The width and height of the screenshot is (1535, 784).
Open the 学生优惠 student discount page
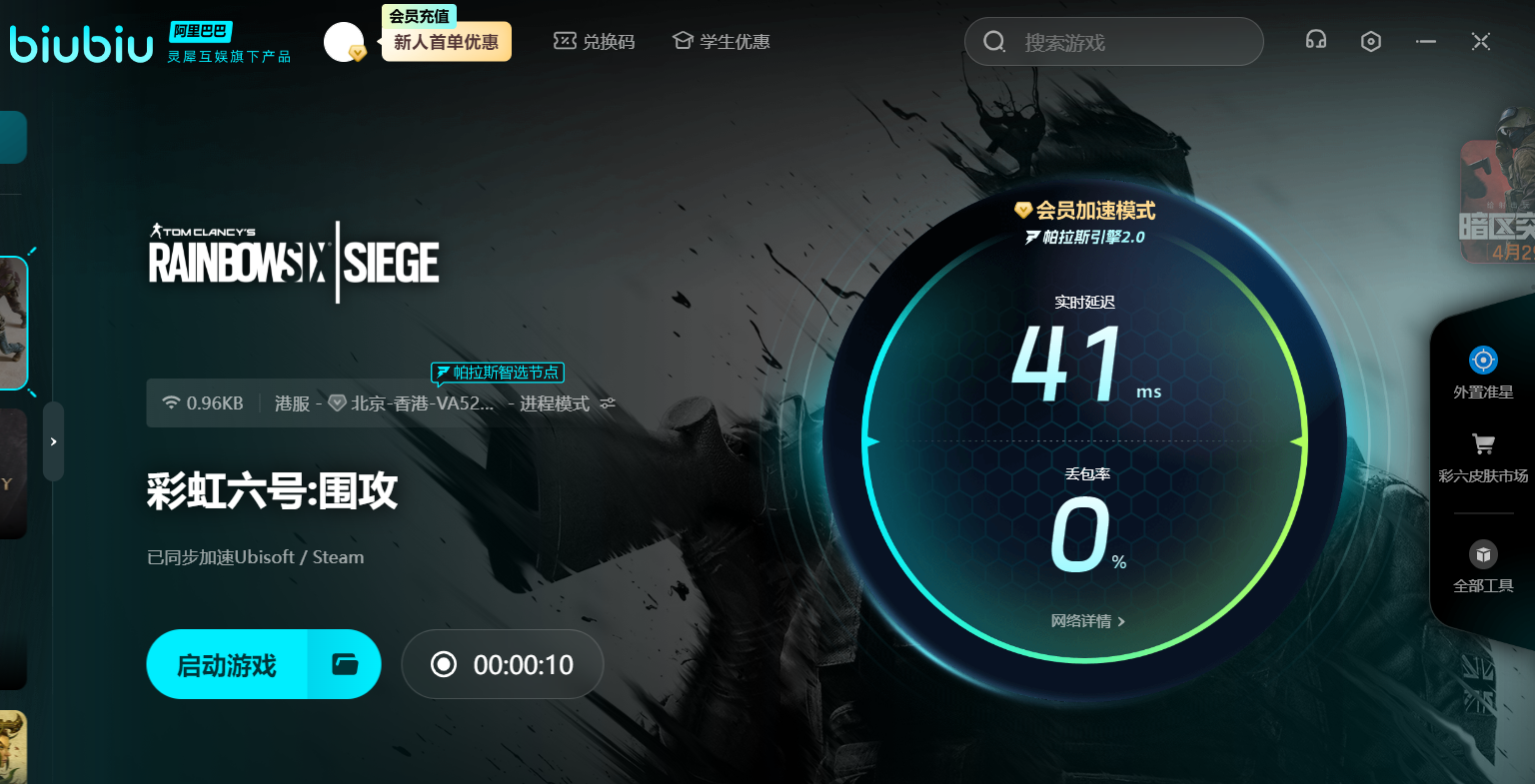tap(721, 42)
